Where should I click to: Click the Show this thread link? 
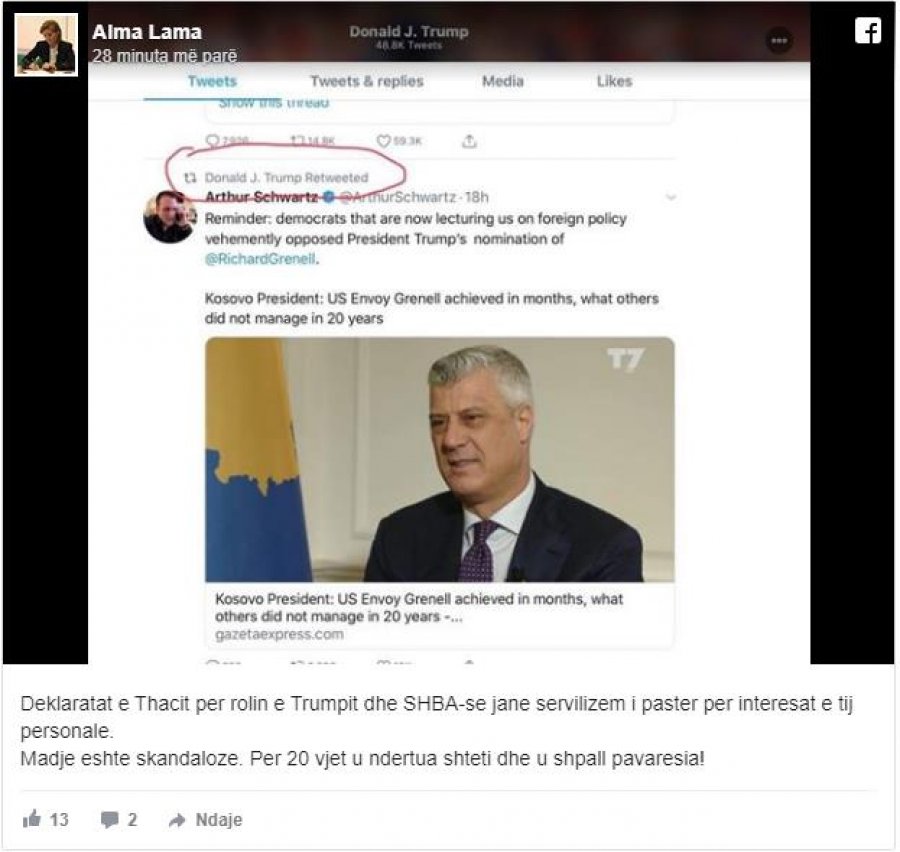274,103
